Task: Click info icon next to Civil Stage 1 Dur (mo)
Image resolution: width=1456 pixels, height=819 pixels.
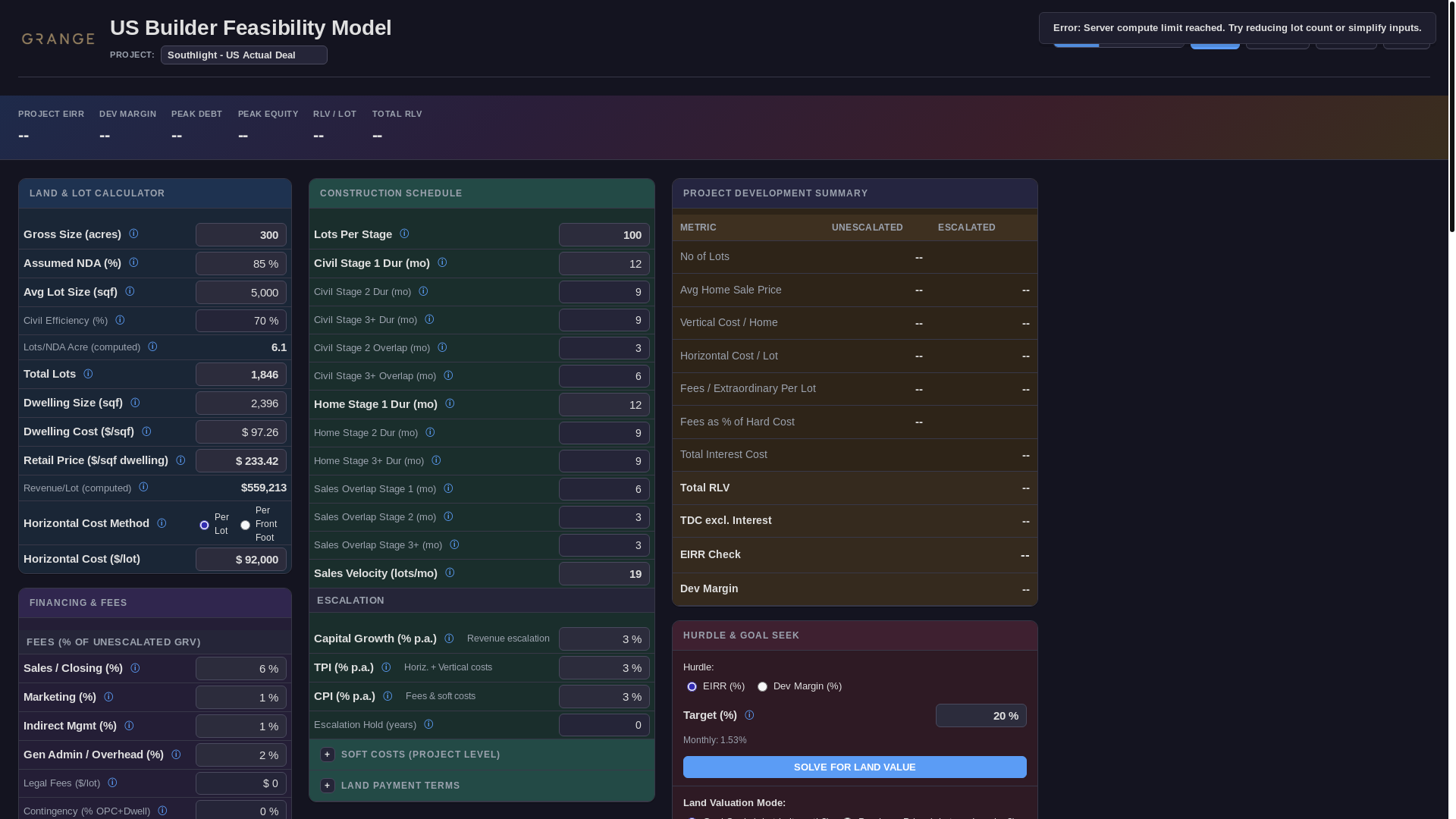Action: pos(442,262)
